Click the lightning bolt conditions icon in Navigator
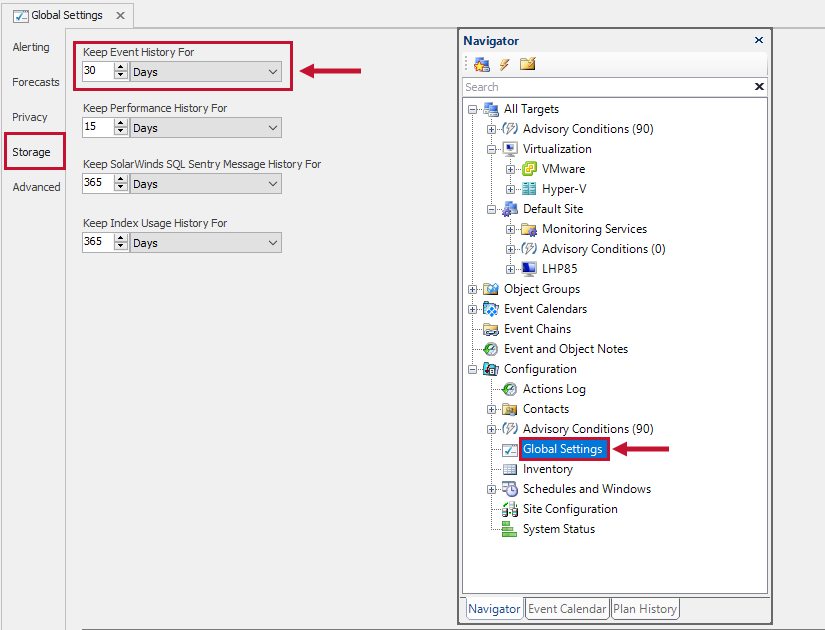The height and width of the screenshot is (630, 825). tap(503, 63)
